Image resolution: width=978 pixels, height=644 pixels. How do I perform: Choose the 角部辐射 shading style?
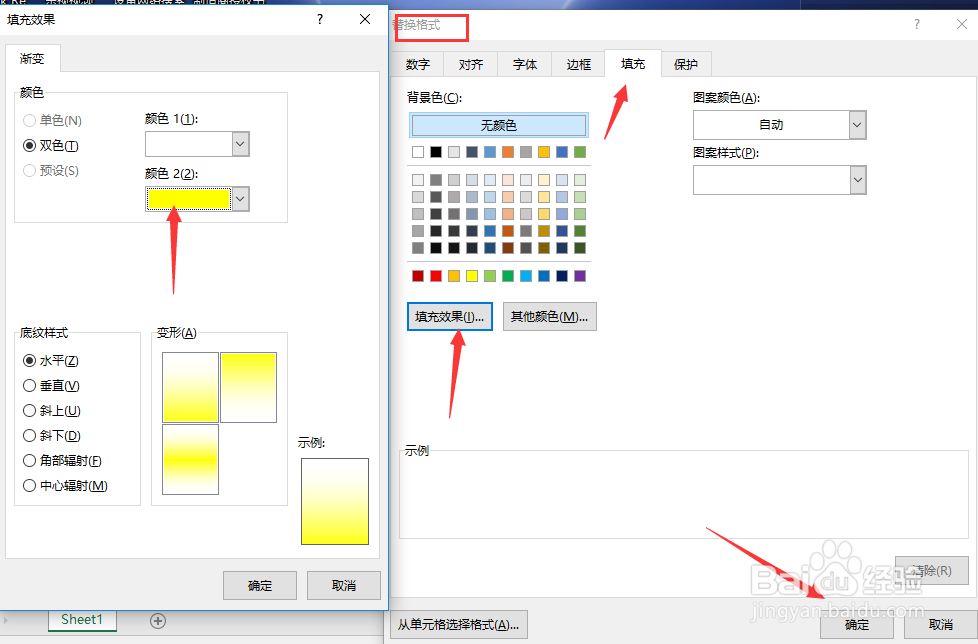click(62, 460)
